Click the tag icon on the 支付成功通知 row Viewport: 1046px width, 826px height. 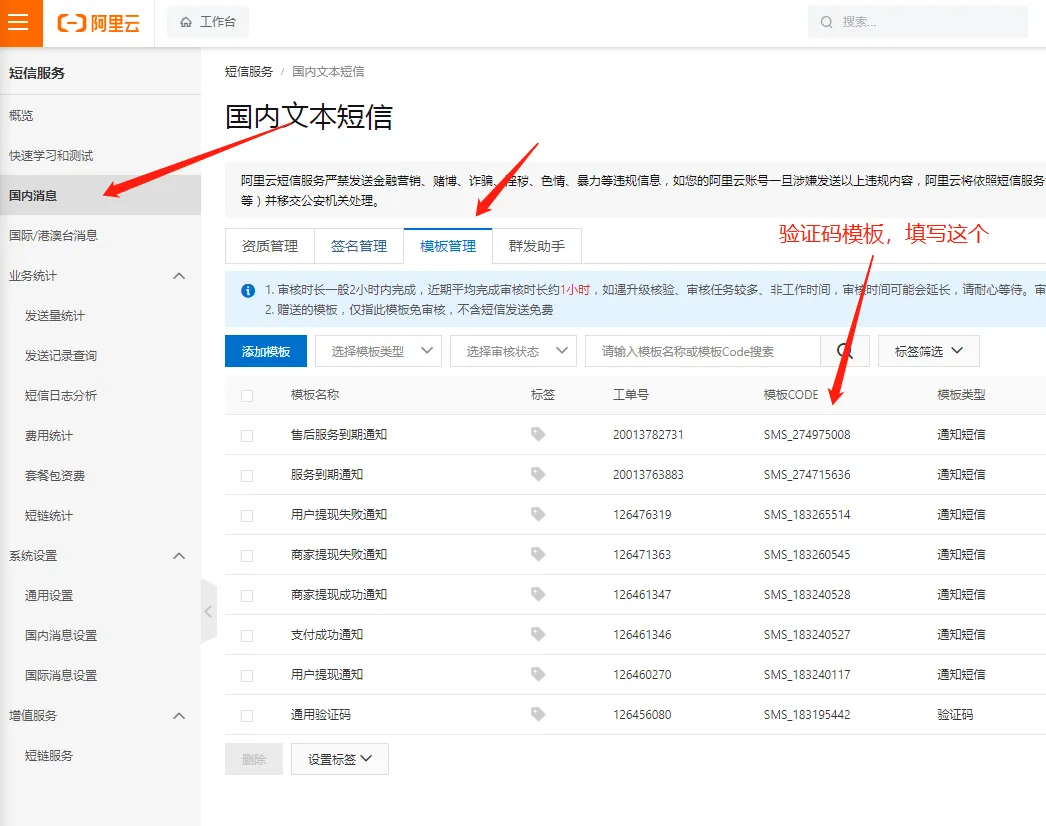pos(538,634)
